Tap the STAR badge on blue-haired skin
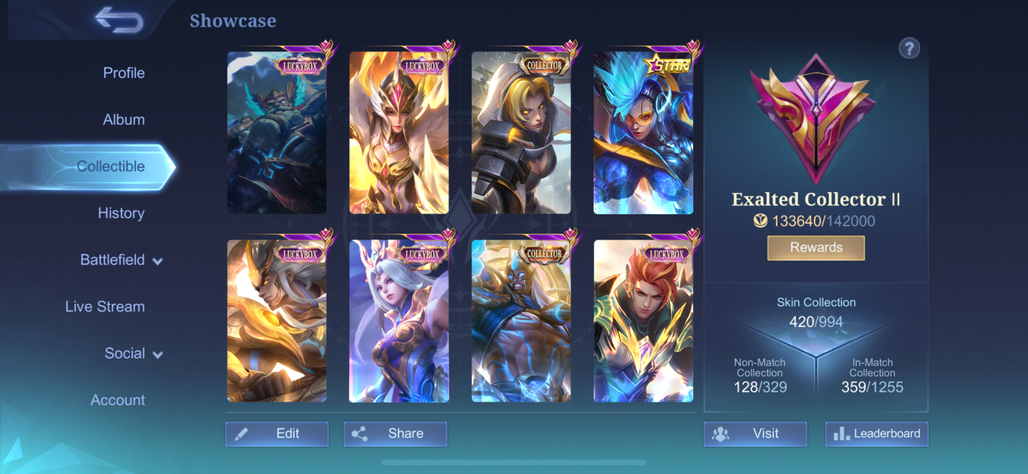The width and height of the screenshot is (1028, 474). (667, 65)
